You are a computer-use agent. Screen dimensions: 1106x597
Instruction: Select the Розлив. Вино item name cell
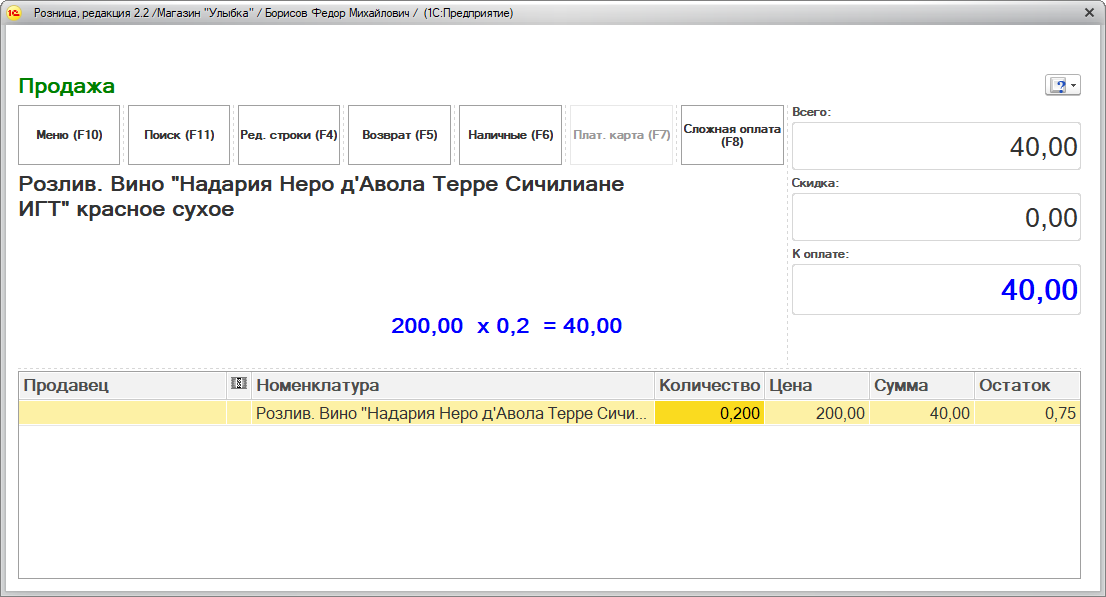click(453, 413)
